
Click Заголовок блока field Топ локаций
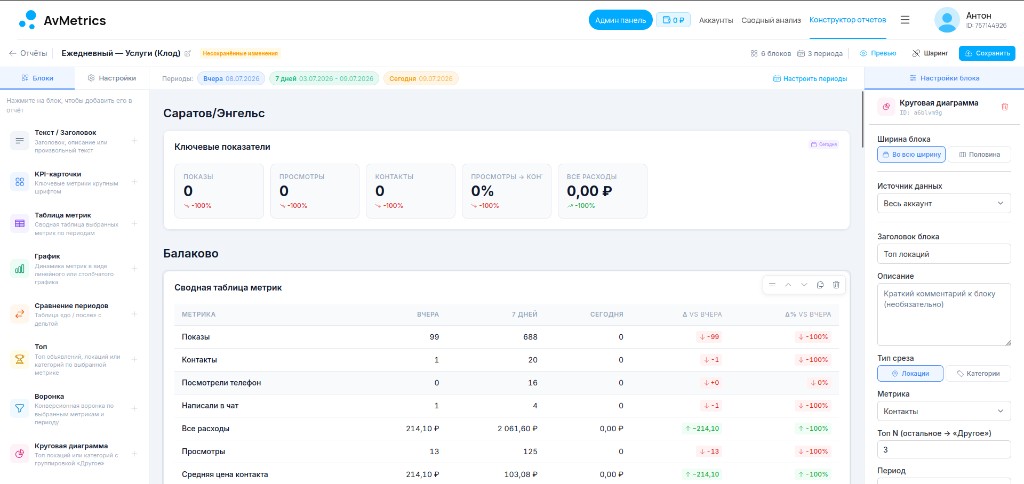(944, 254)
